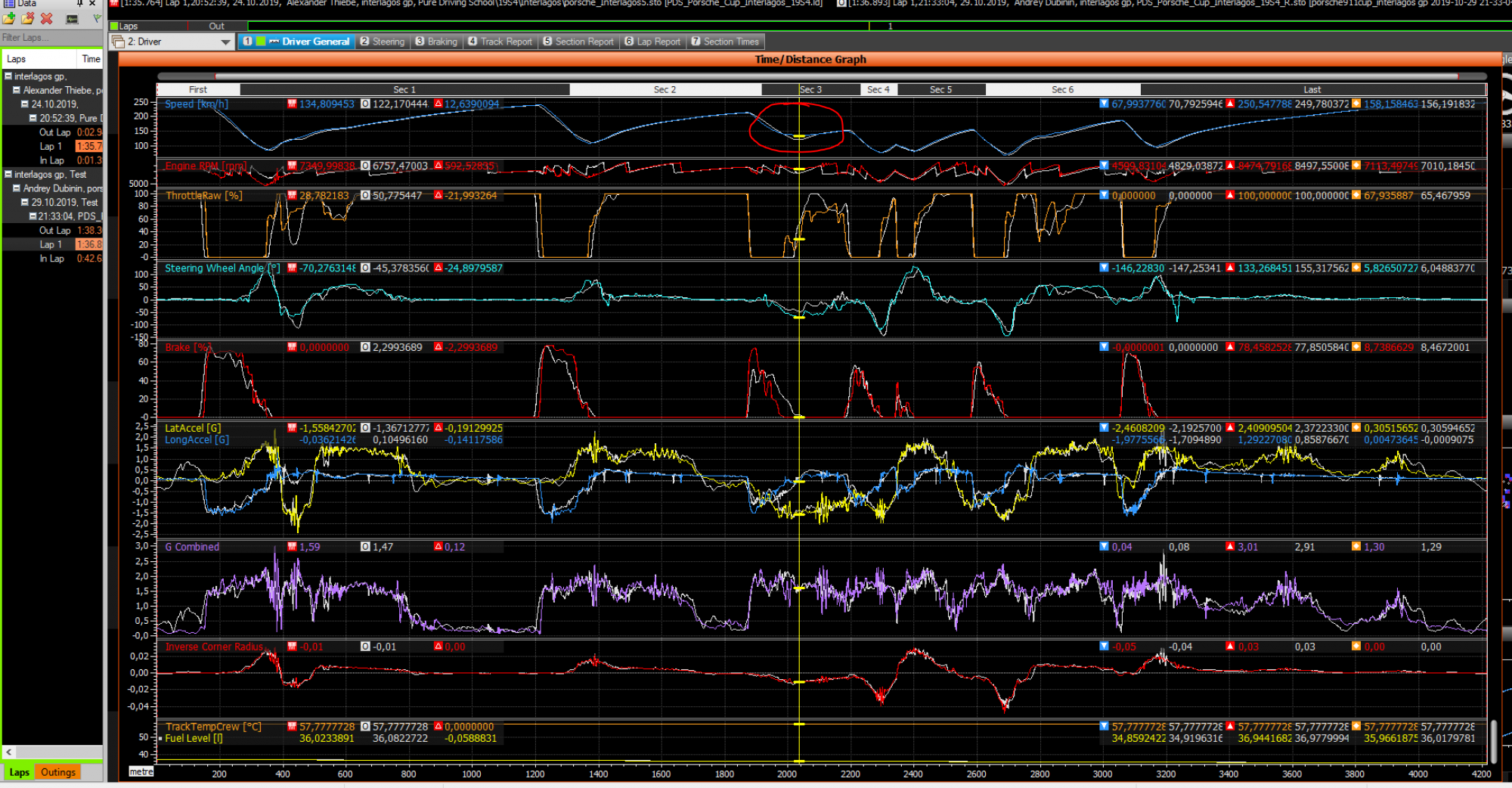Switch to the Braking tab

click(436, 42)
